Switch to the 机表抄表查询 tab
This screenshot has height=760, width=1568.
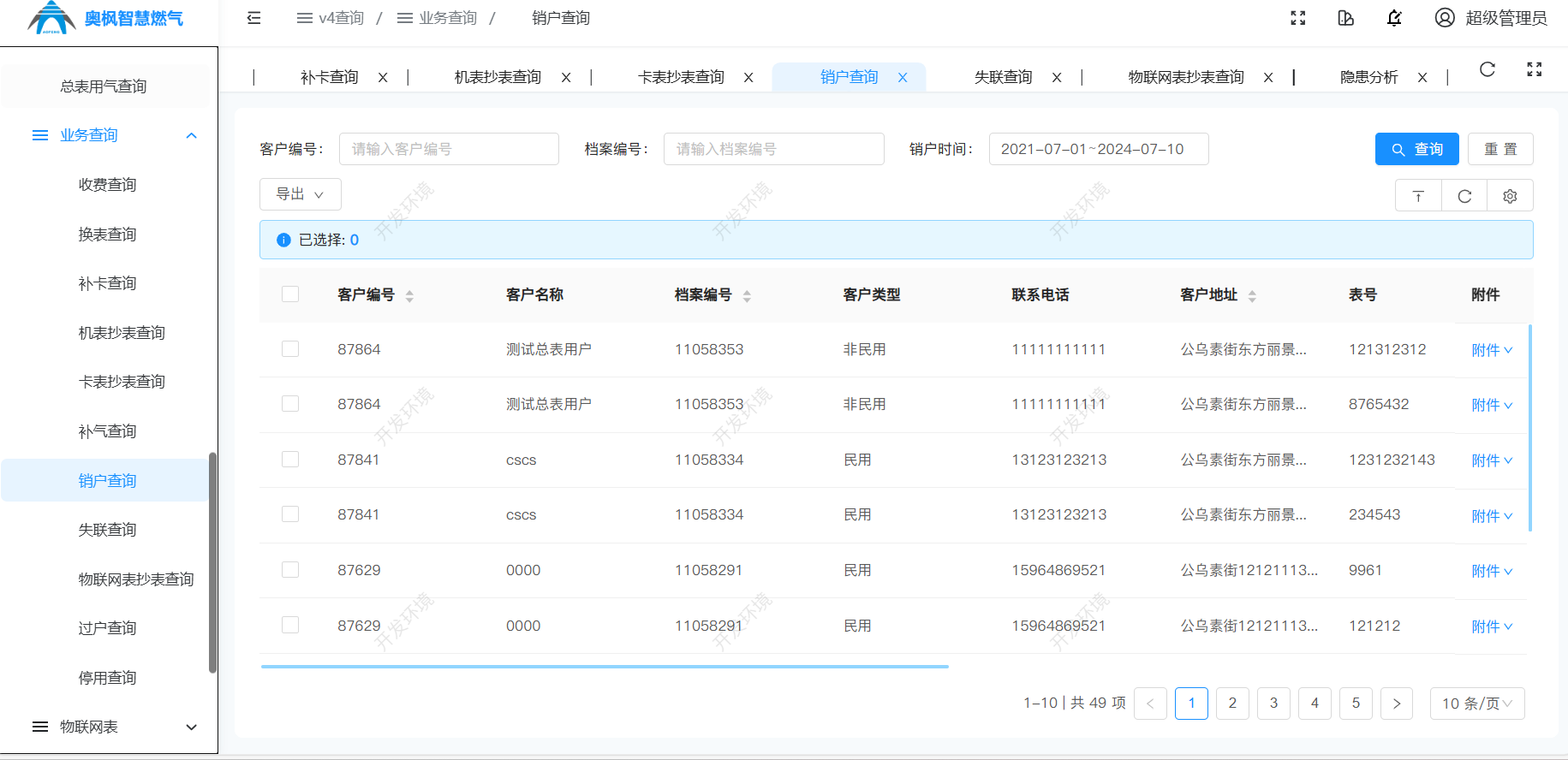tap(498, 77)
